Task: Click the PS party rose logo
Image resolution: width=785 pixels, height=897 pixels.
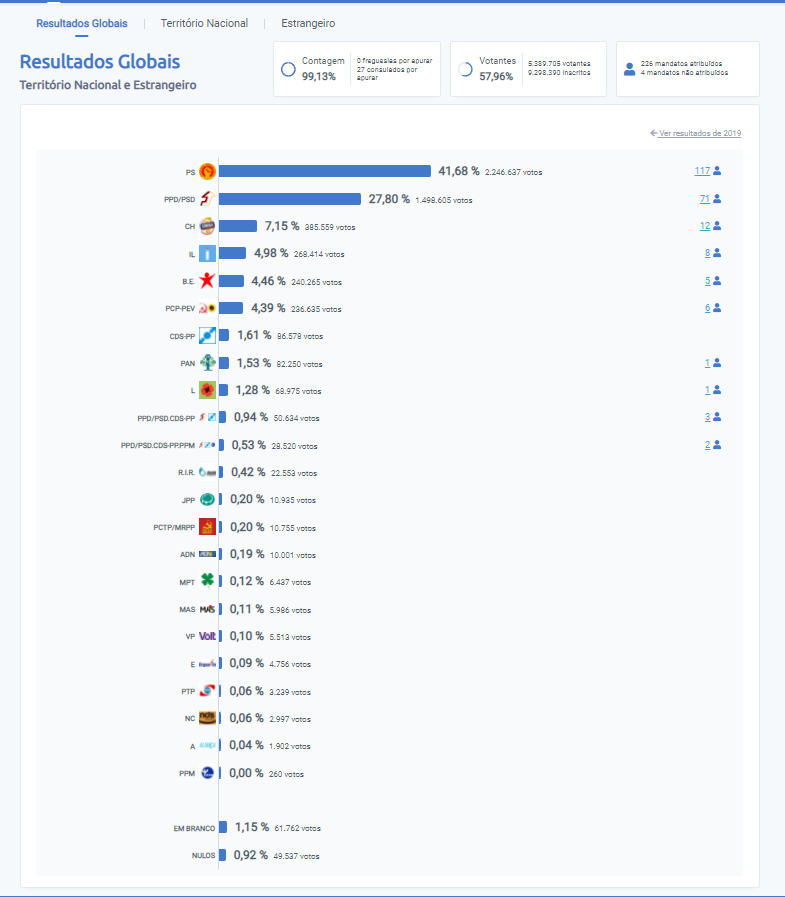Action: point(207,171)
